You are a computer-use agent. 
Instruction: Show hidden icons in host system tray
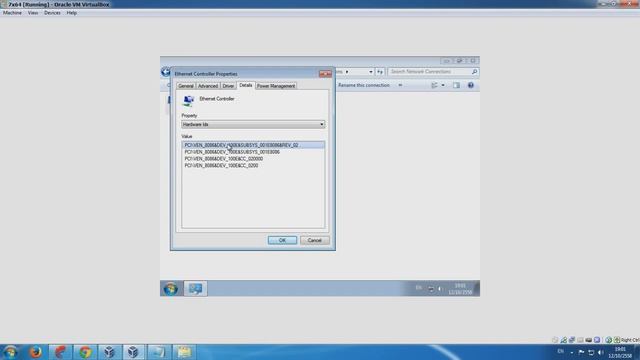572,352
